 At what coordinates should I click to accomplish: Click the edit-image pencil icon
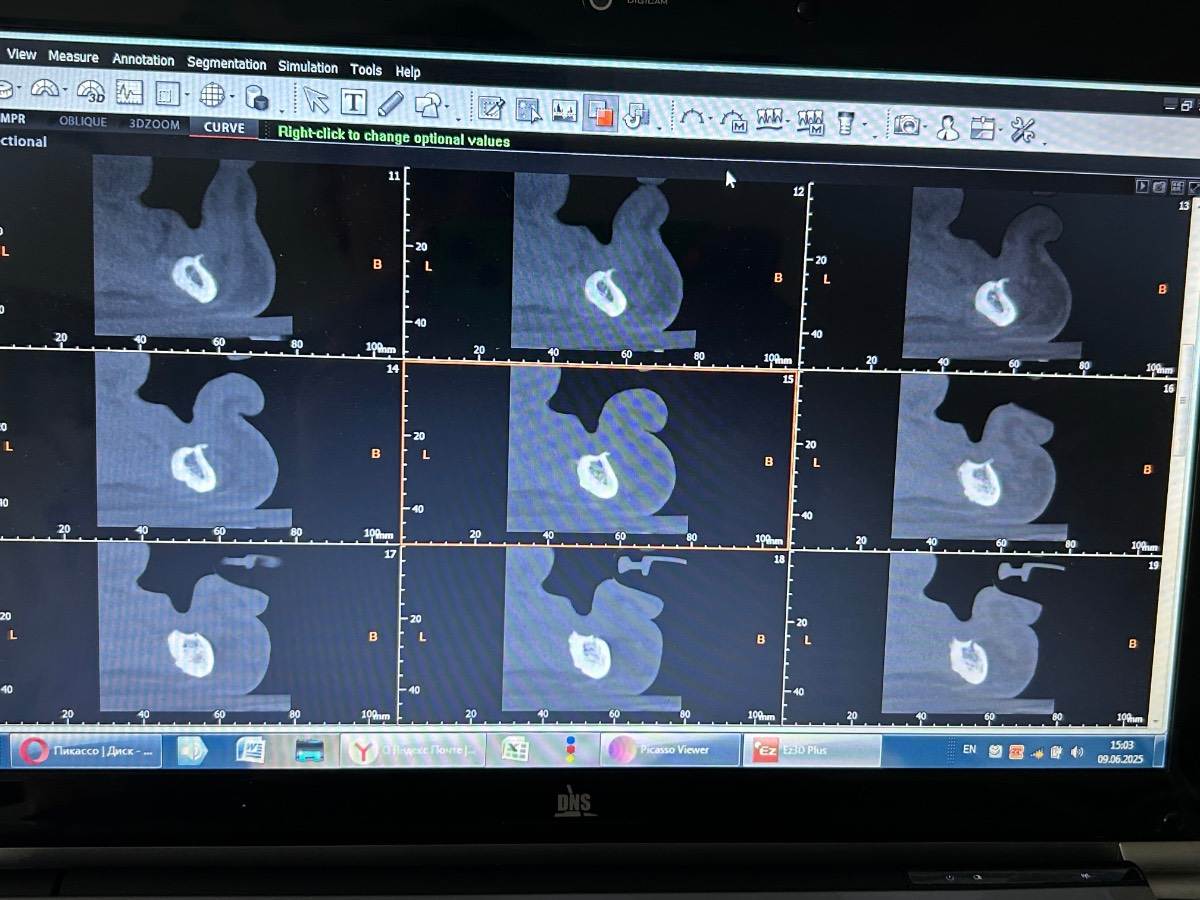(x=490, y=108)
